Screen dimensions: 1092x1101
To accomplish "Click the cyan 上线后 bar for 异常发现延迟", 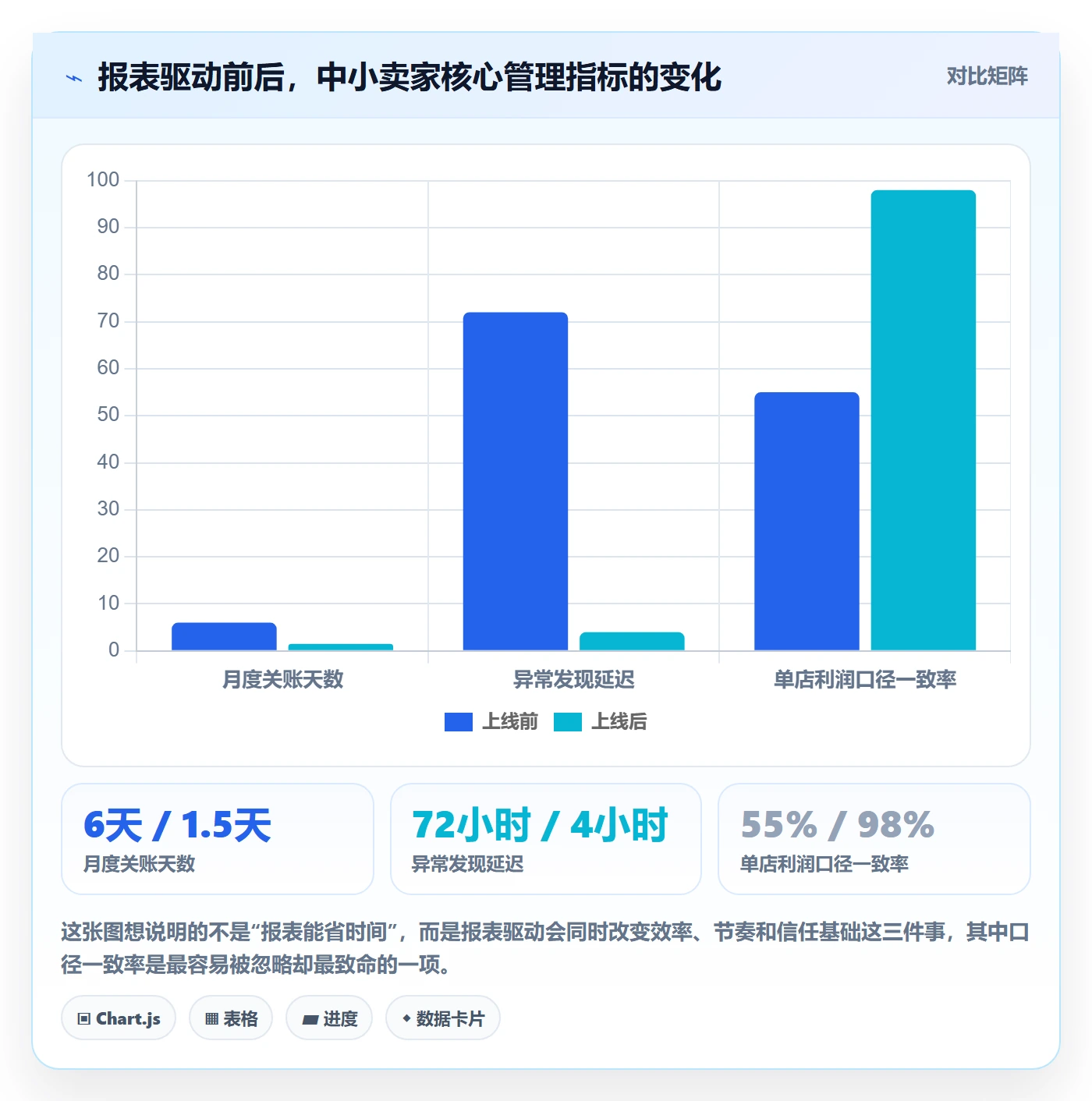I will [632, 641].
